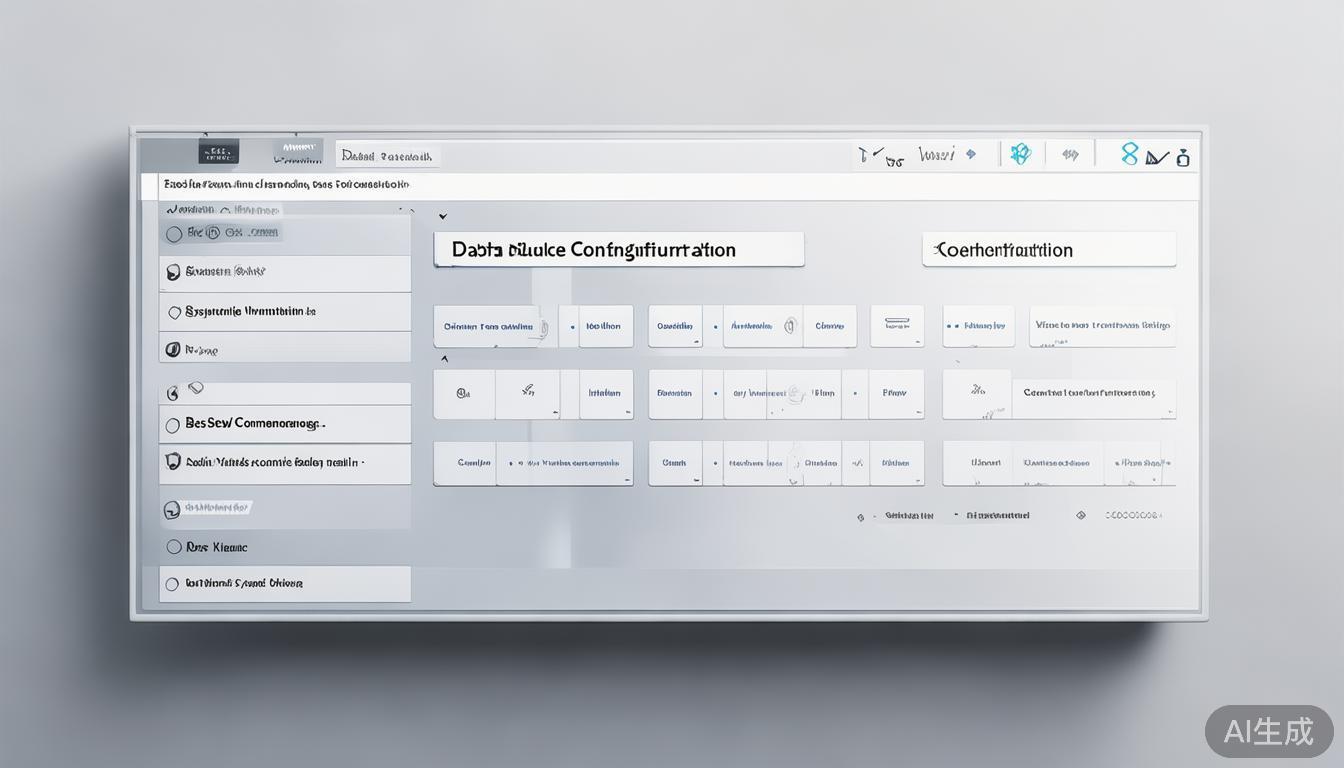Click the pen icon tile in the grid
Image resolution: width=1344 pixels, height=768 pixels.
coord(527,393)
